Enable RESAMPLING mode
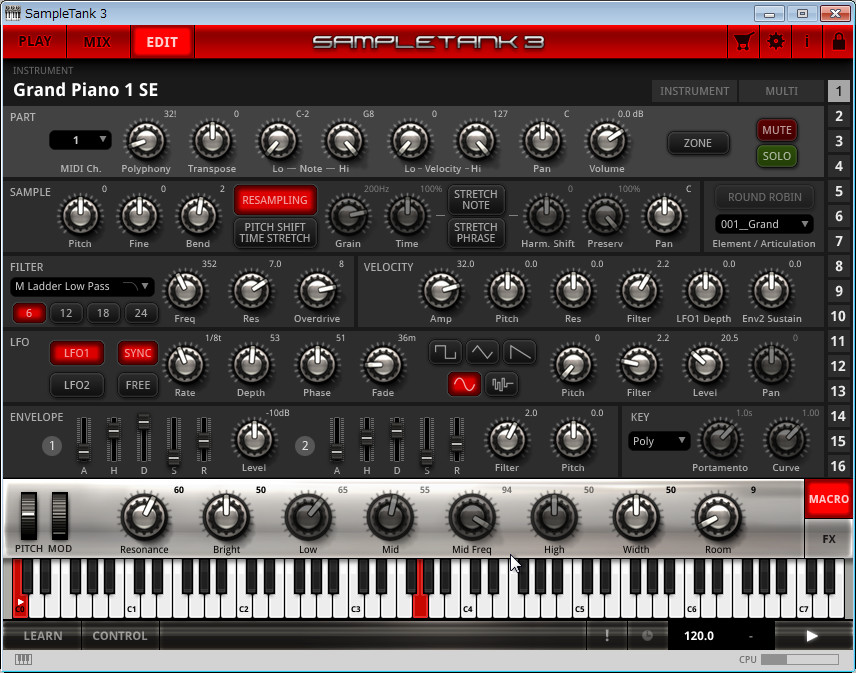 [x=275, y=200]
